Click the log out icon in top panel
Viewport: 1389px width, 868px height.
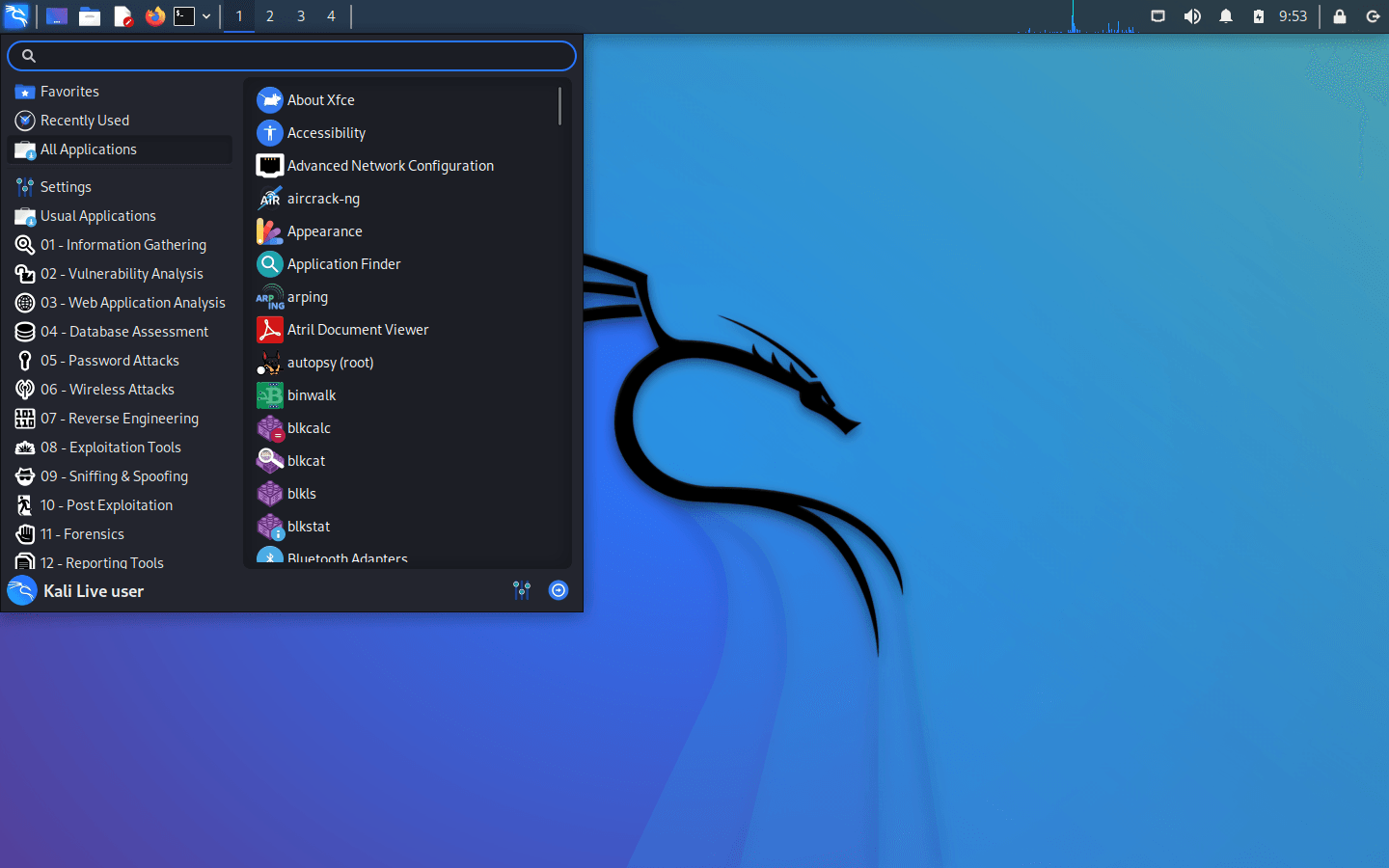point(1373,16)
